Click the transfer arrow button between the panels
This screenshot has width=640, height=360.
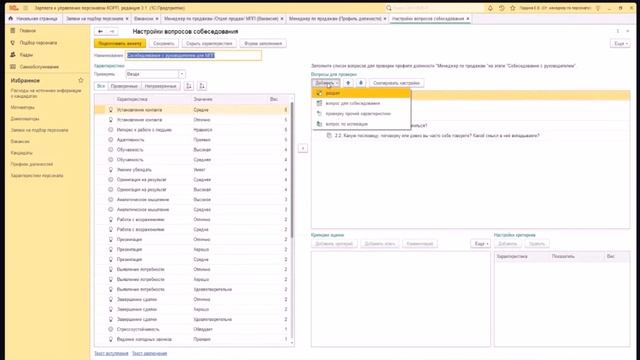pyautogui.click(x=303, y=148)
